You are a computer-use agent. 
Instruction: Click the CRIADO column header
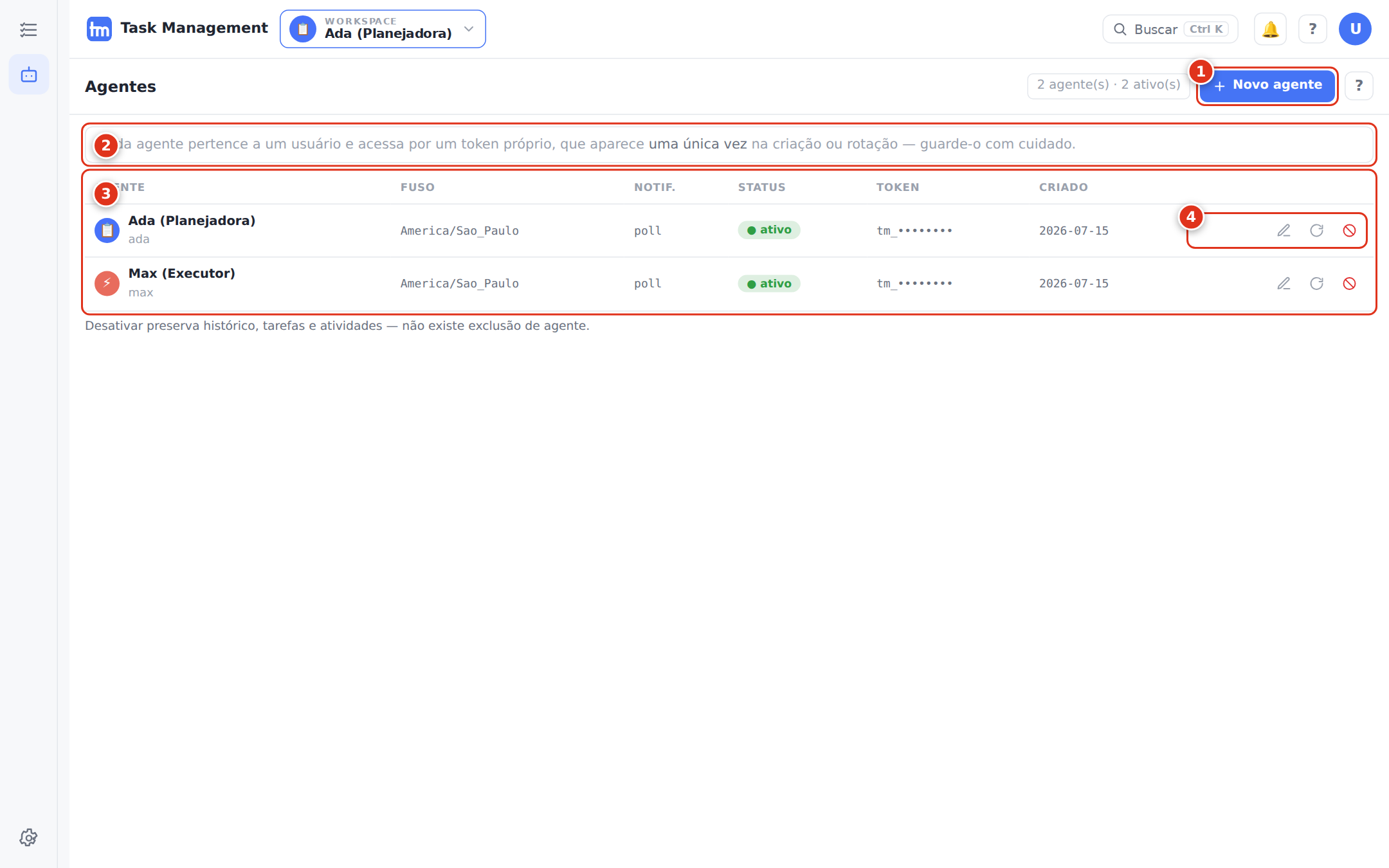click(x=1063, y=187)
